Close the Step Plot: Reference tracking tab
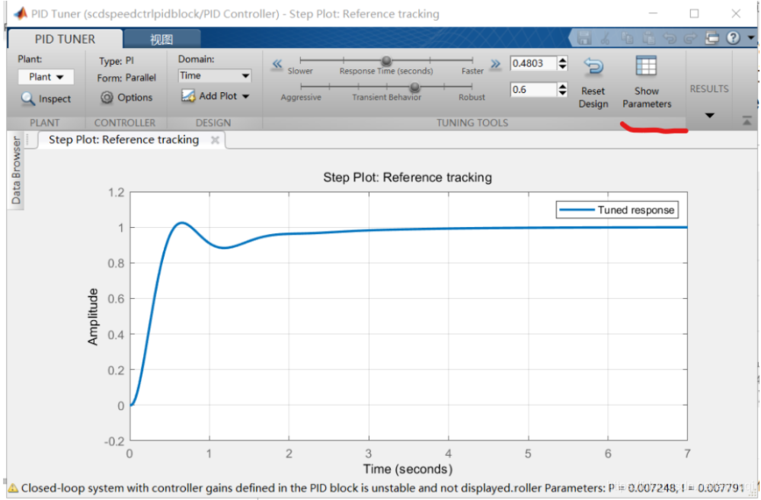Image resolution: width=761 pixels, height=500 pixels. [214, 140]
